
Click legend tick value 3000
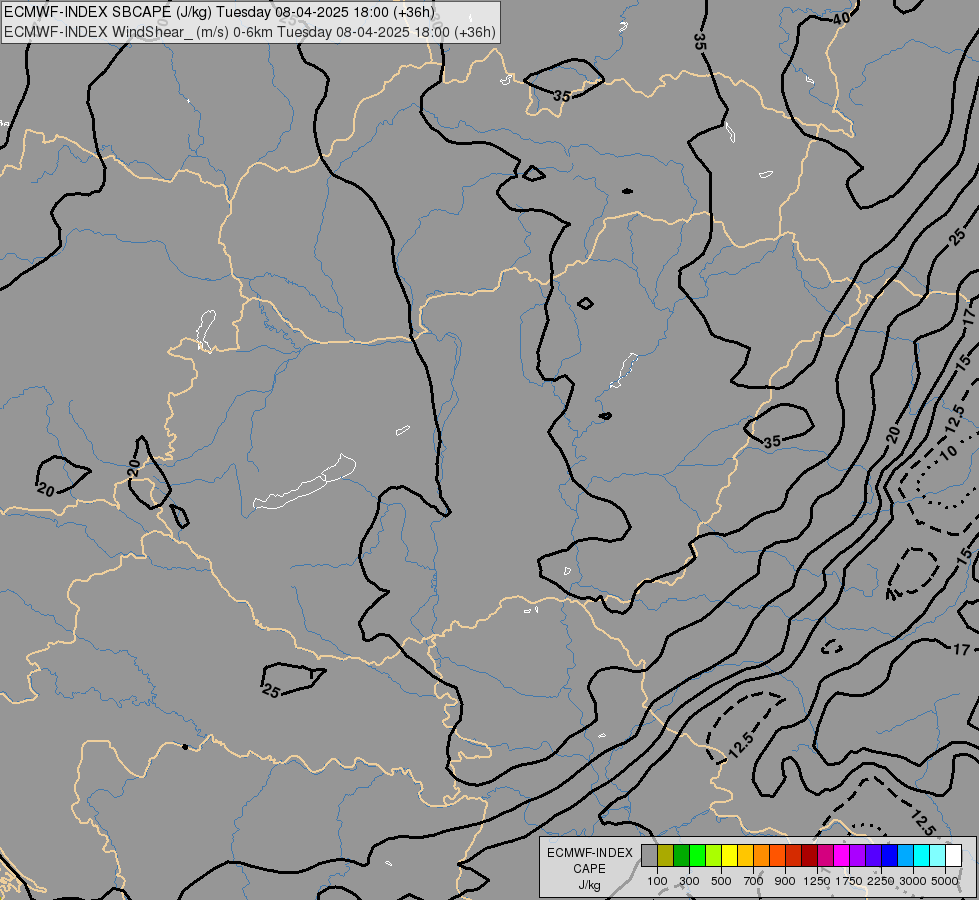click(x=913, y=881)
